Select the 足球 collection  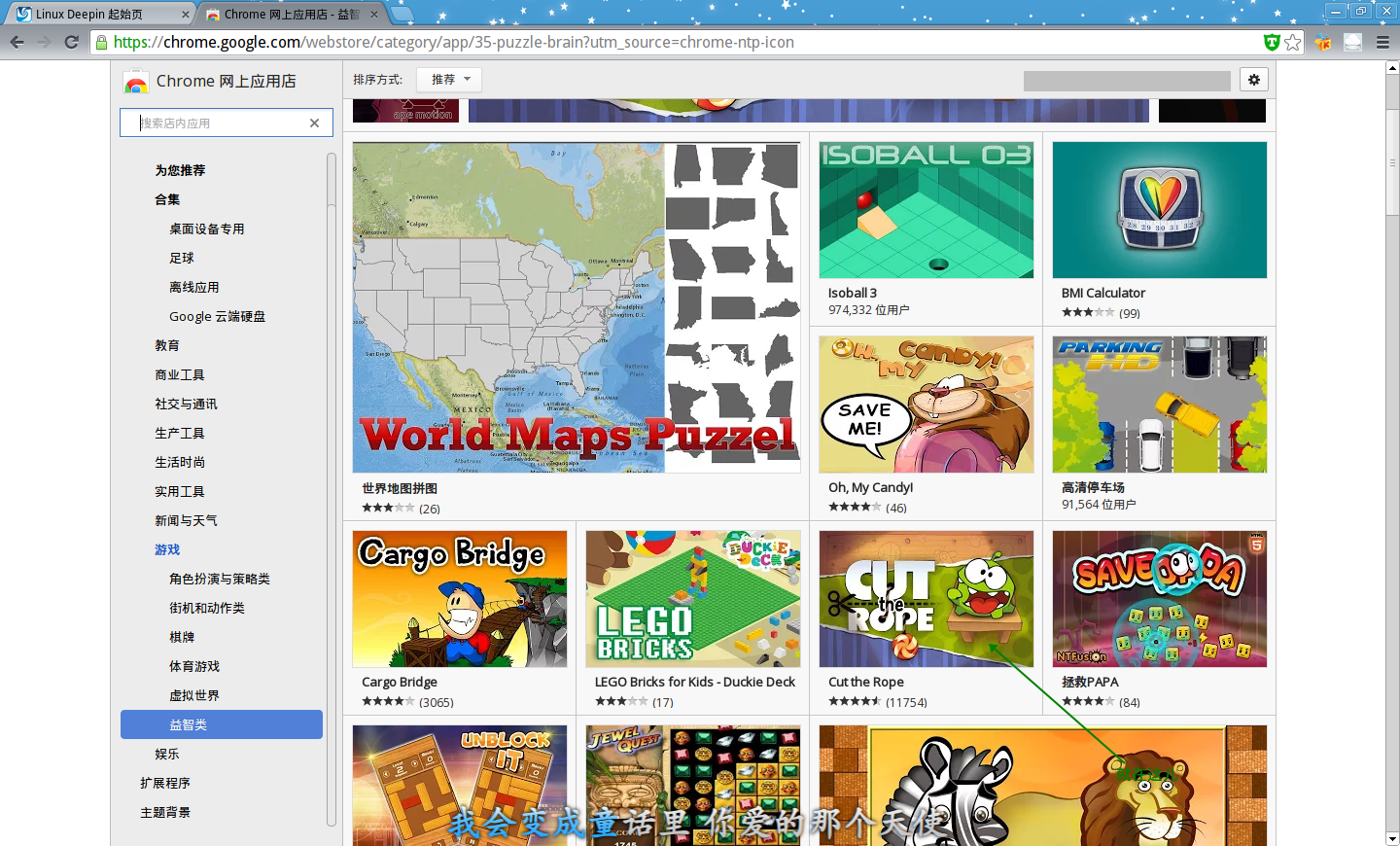coord(182,258)
